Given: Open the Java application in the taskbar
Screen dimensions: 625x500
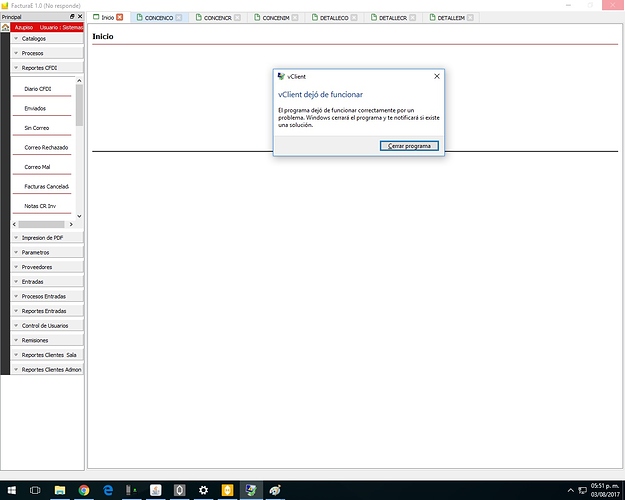Looking at the screenshot, I should point(155,490).
